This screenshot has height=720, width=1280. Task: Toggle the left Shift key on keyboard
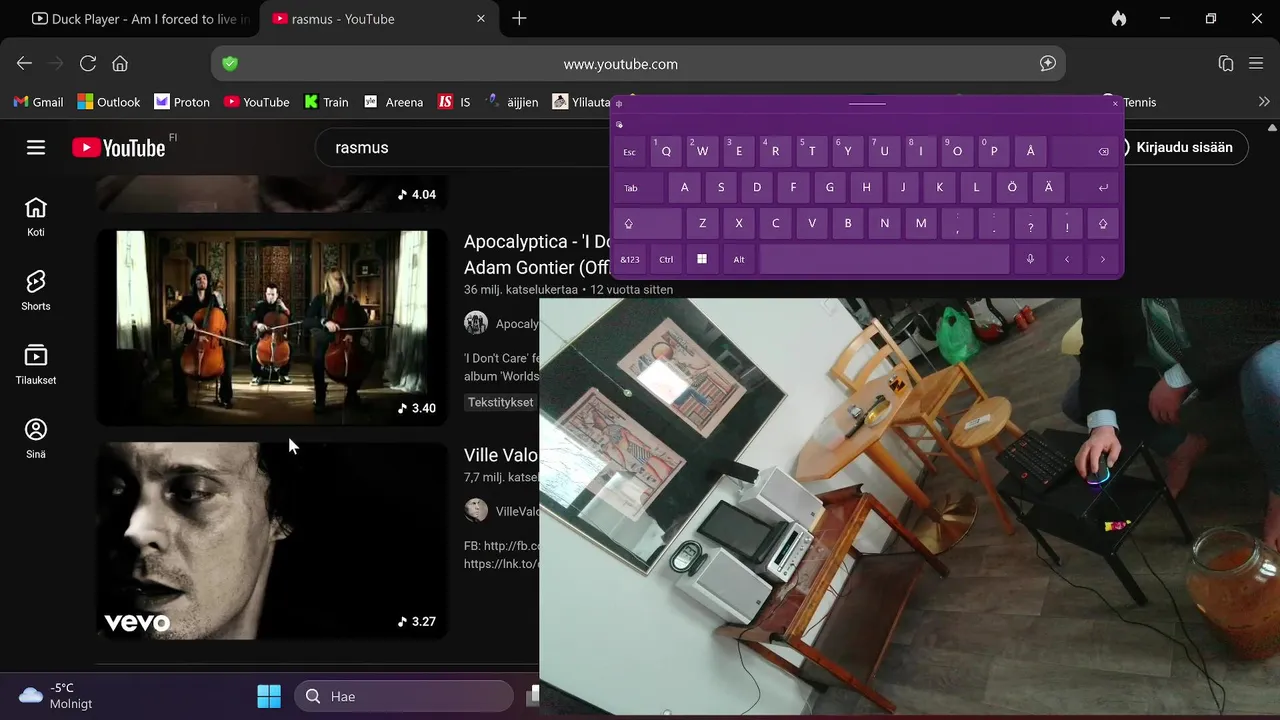(x=647, y=224)
